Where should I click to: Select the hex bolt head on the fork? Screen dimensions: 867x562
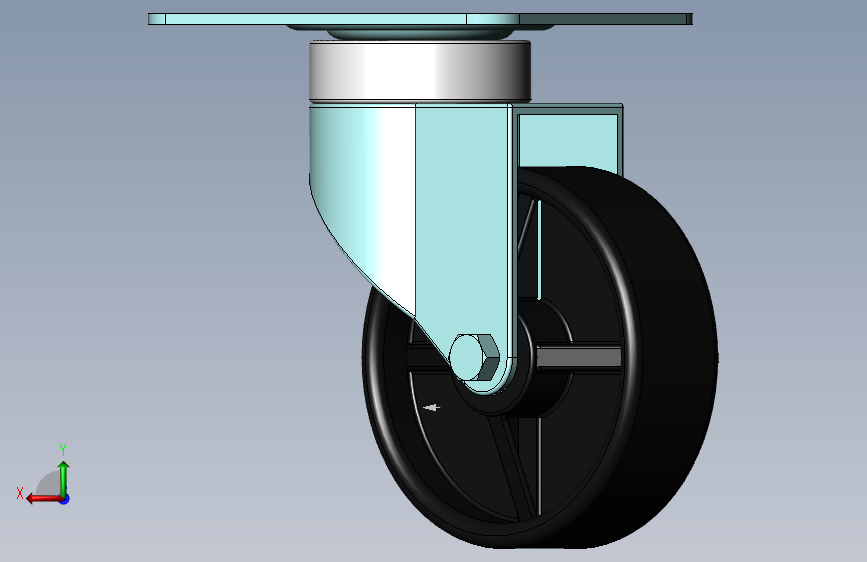tap(474, 357)
